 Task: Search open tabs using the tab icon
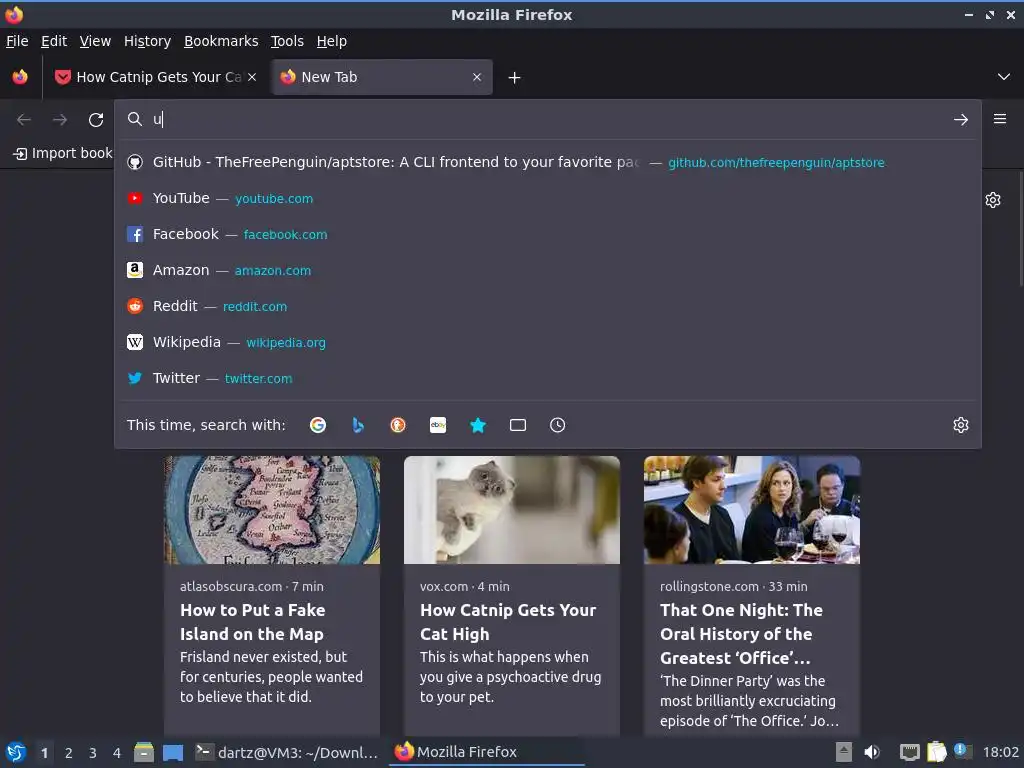[x=518, y=425]
